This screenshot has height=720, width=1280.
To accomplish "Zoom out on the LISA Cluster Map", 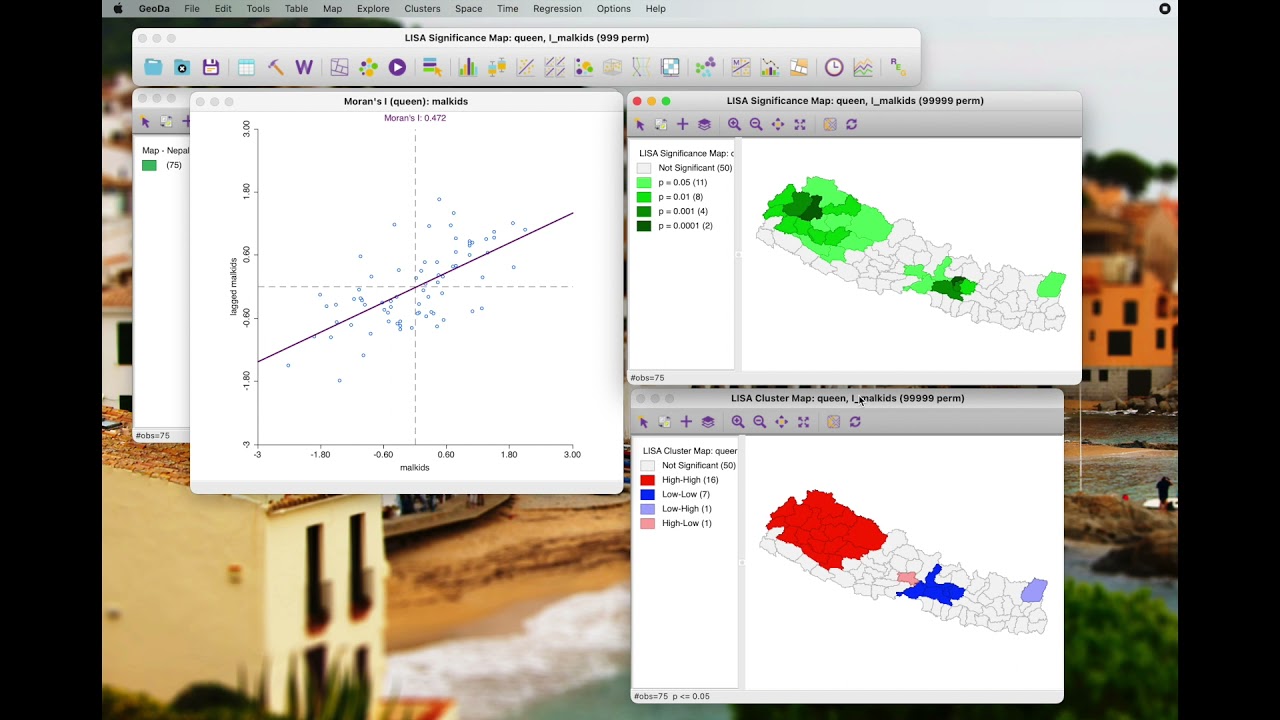I will click(x=760, y=422).
